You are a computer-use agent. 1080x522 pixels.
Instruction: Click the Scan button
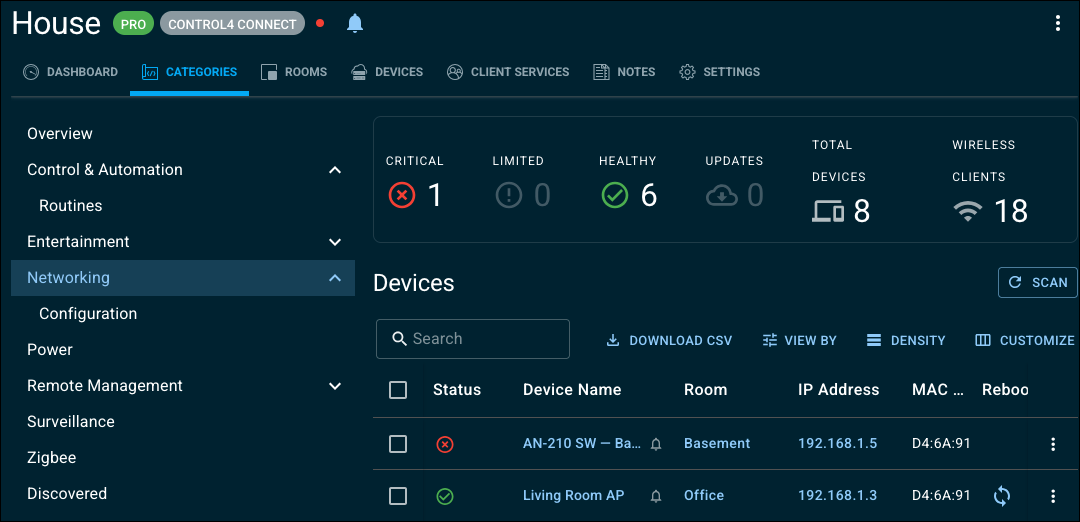(1037, 282)
